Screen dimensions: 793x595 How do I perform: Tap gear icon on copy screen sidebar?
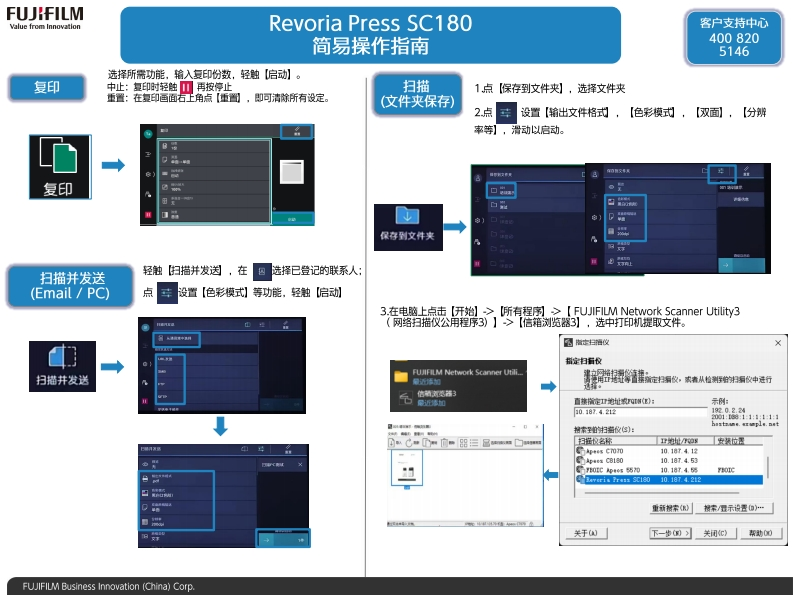[x=148, y=174]
